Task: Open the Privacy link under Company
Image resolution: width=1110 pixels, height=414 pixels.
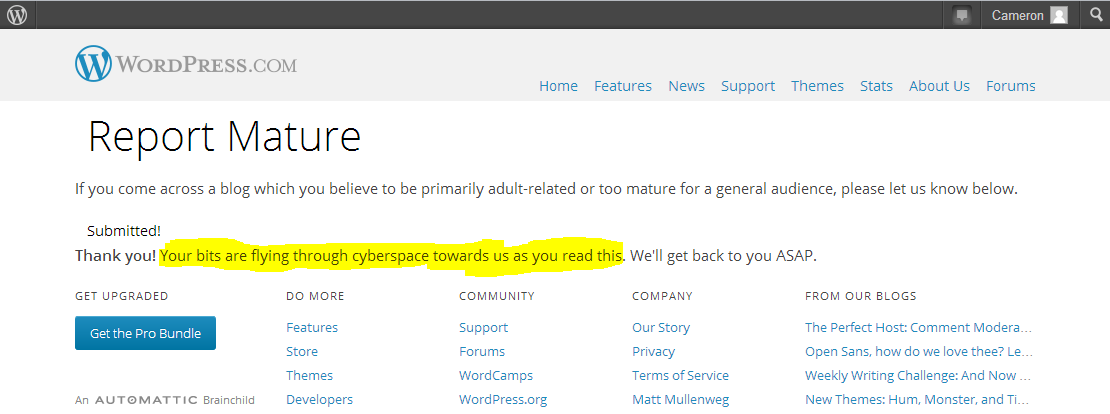Action: click(x=653, y=351)
